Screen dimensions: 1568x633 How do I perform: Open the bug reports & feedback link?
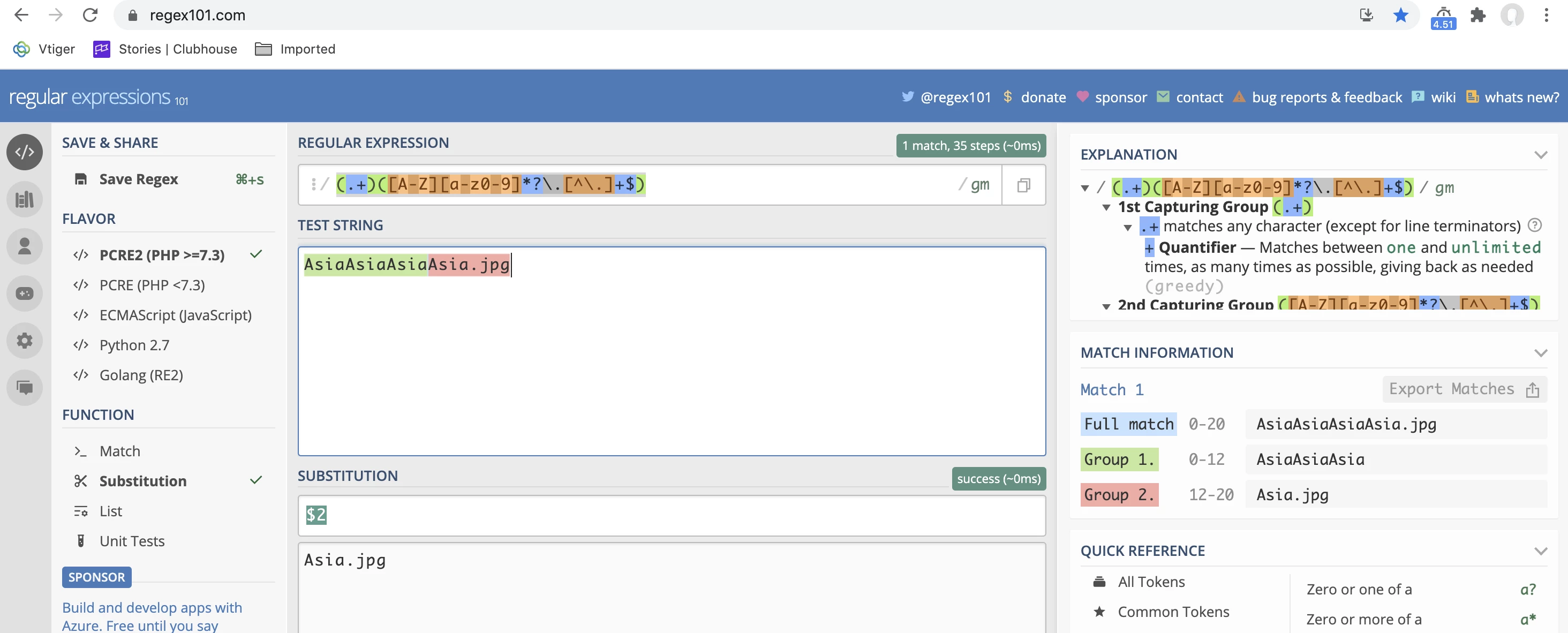1326,97
